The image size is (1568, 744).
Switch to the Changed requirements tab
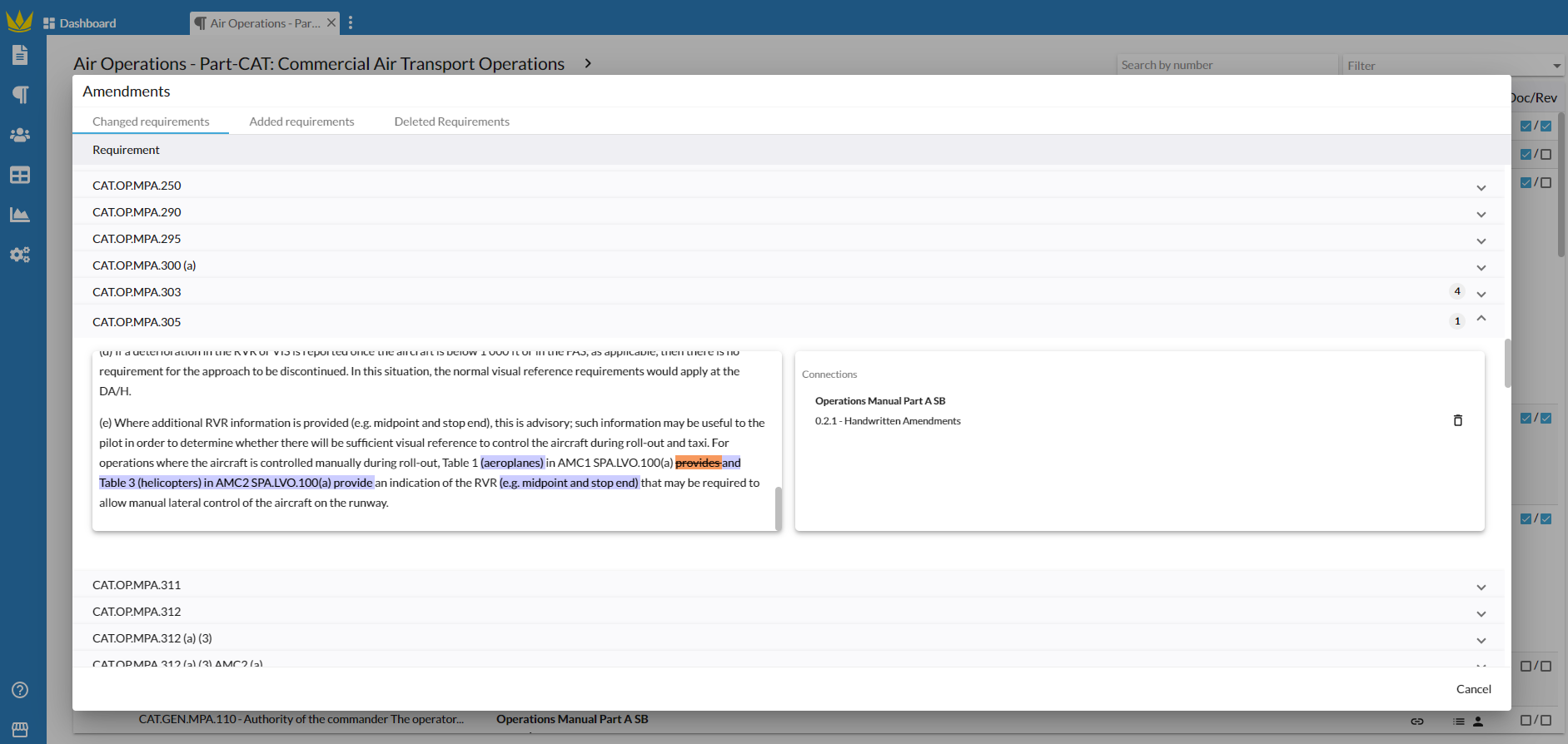[151, 122]
